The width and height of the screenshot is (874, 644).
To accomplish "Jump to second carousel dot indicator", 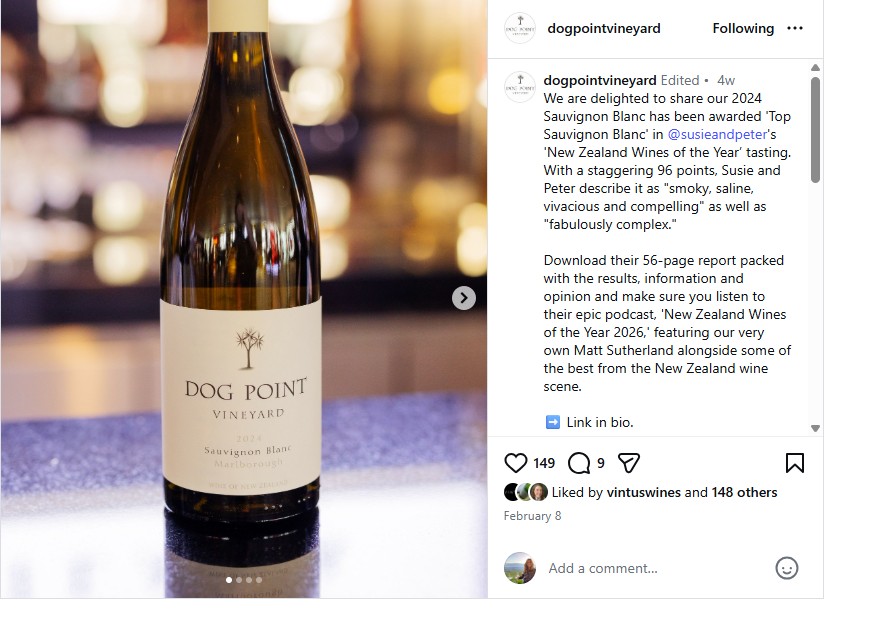I will [x=239, y=580].
